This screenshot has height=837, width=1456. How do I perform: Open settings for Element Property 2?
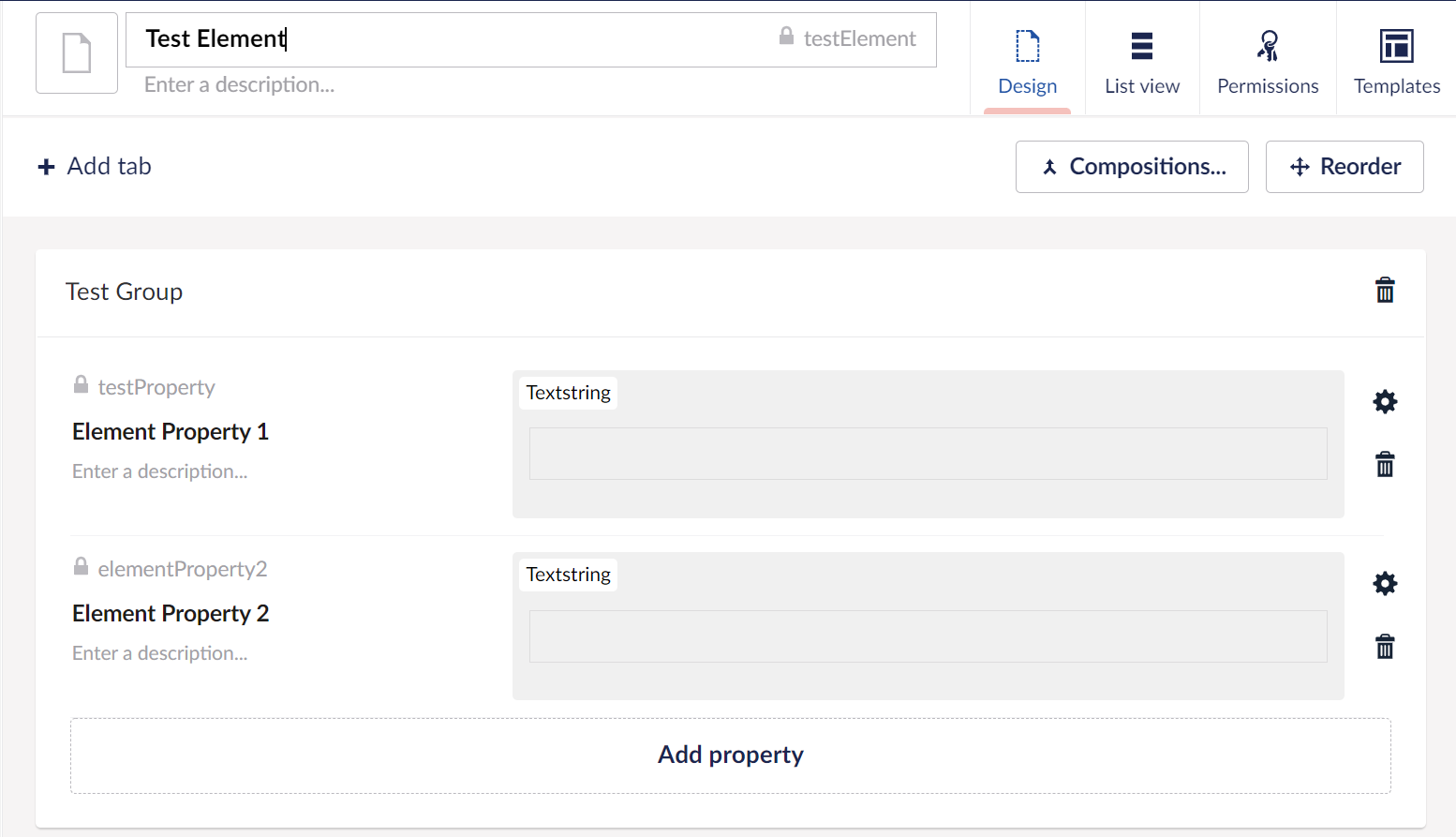tap(1385, 583)
